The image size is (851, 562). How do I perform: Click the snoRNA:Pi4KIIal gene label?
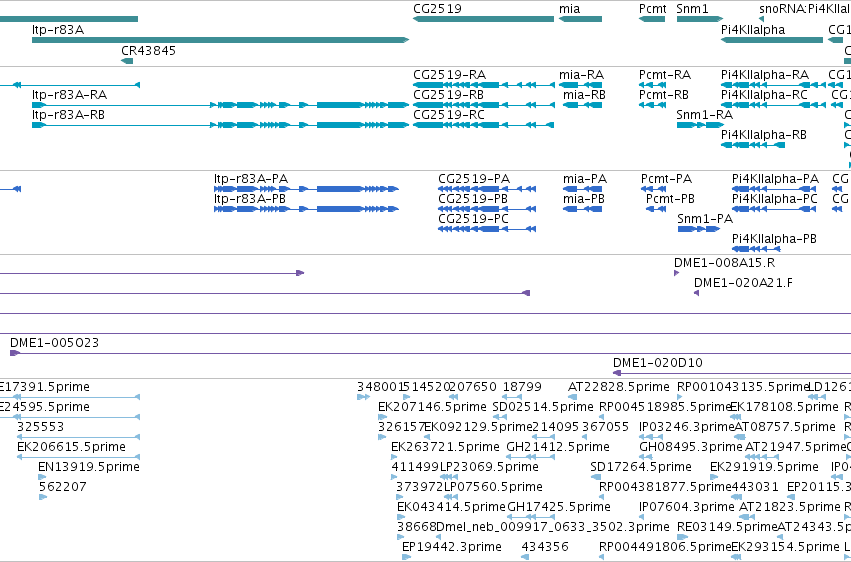pos(805,9)
